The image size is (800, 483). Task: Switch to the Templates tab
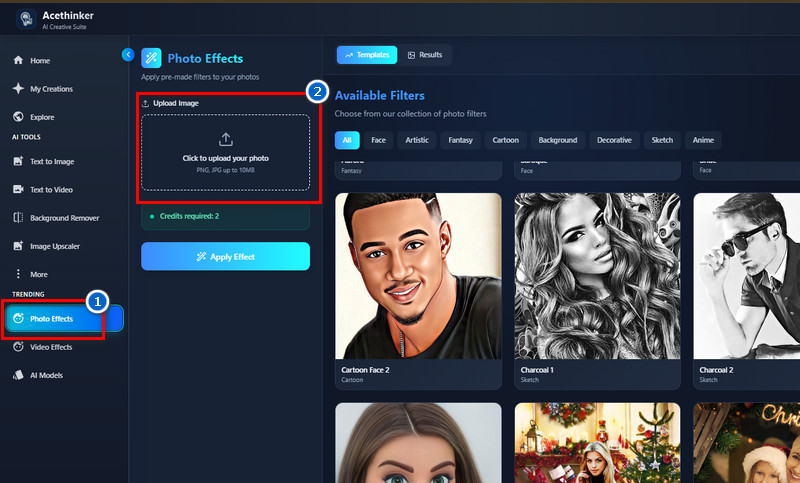pos(367,55)
